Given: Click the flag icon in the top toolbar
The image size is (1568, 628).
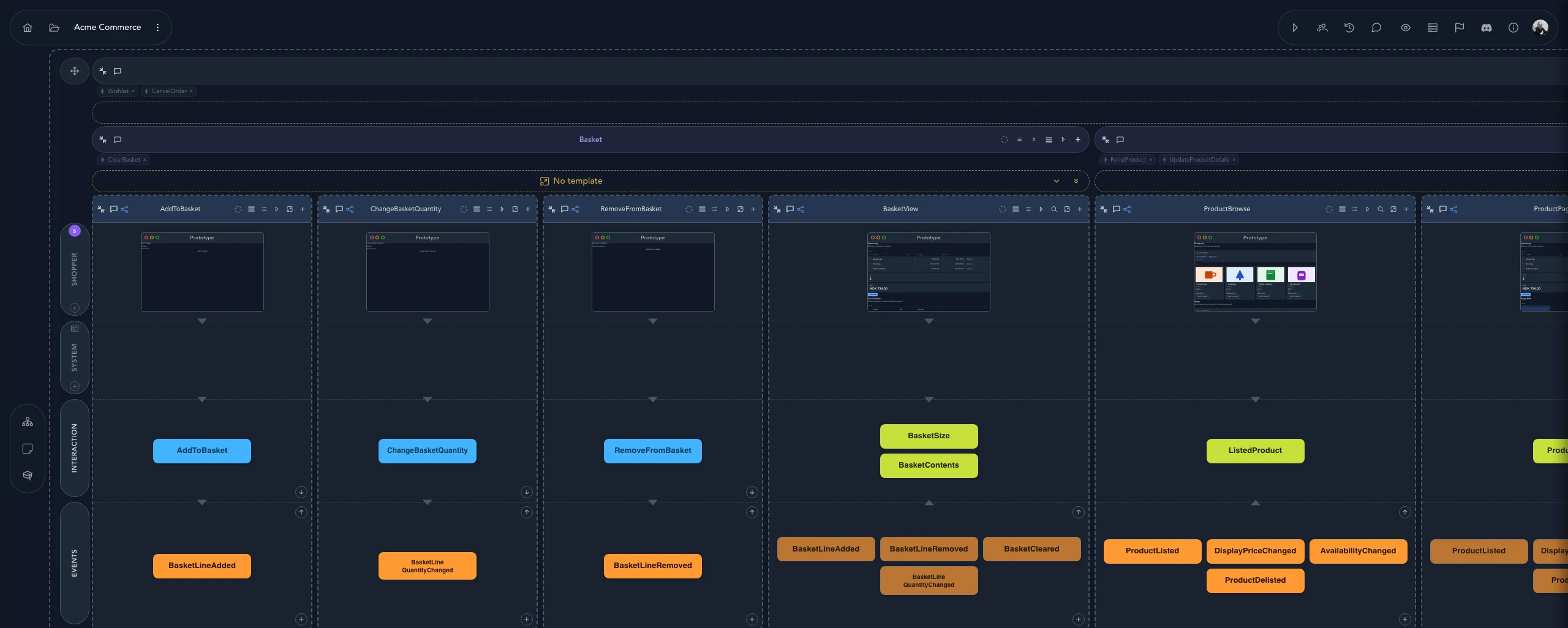Looking at the screenshot, I should coord(1460,28).
